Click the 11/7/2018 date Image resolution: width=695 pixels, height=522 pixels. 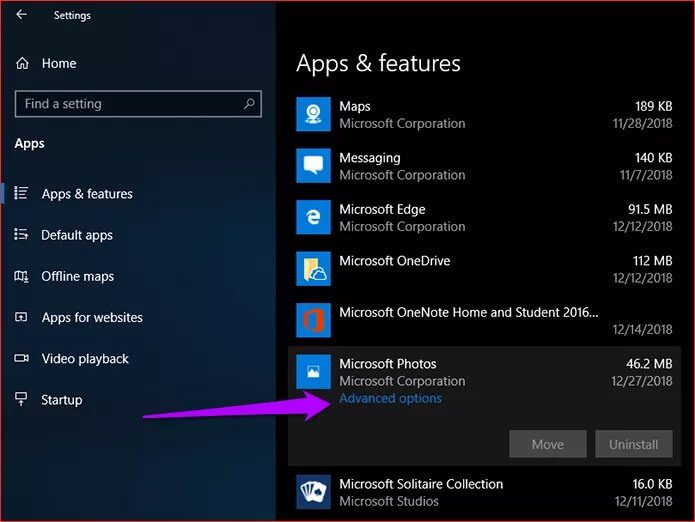coord(646,175)
